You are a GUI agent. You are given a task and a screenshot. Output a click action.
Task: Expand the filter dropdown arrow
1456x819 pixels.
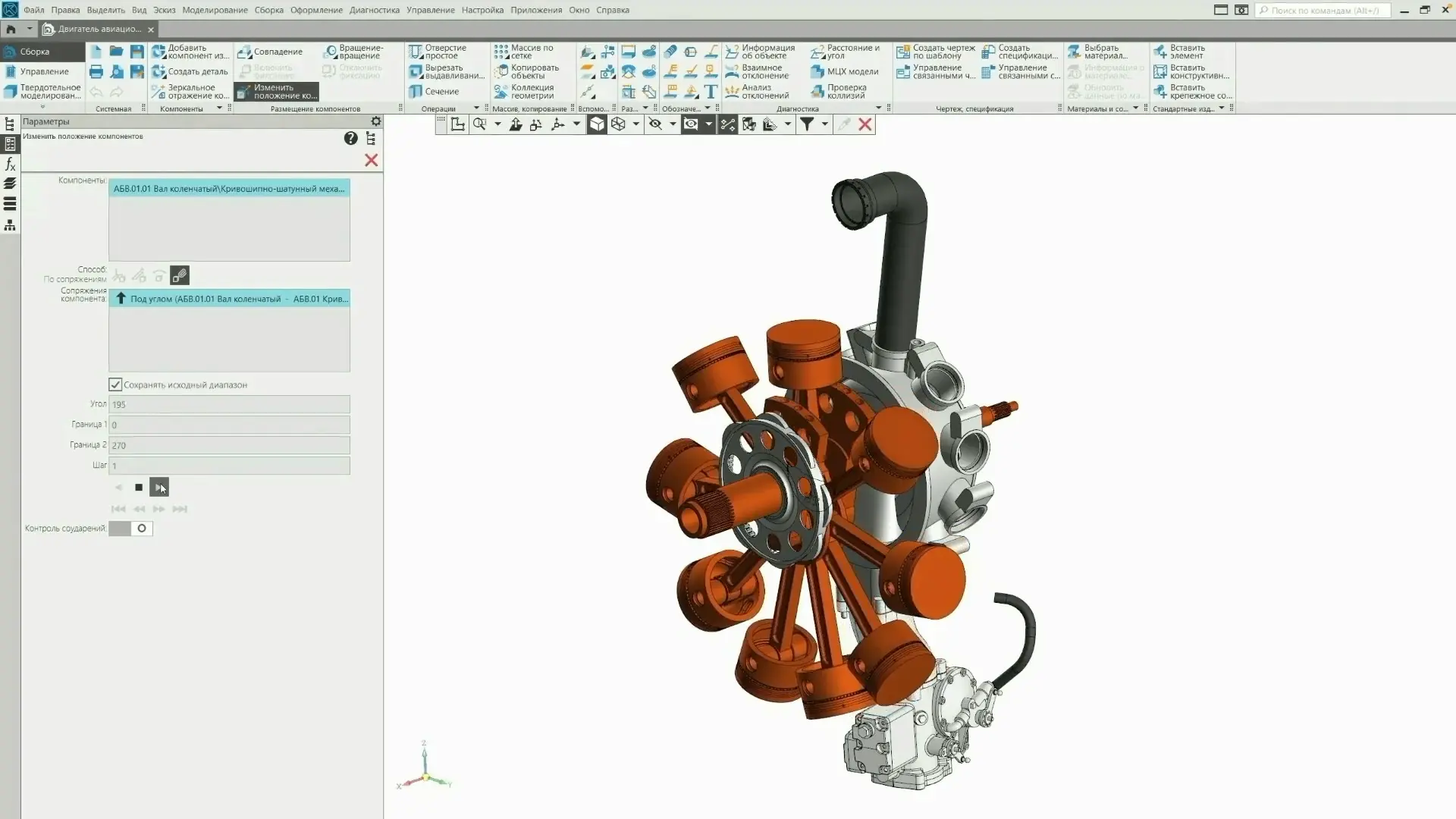(x=824, y=124)
